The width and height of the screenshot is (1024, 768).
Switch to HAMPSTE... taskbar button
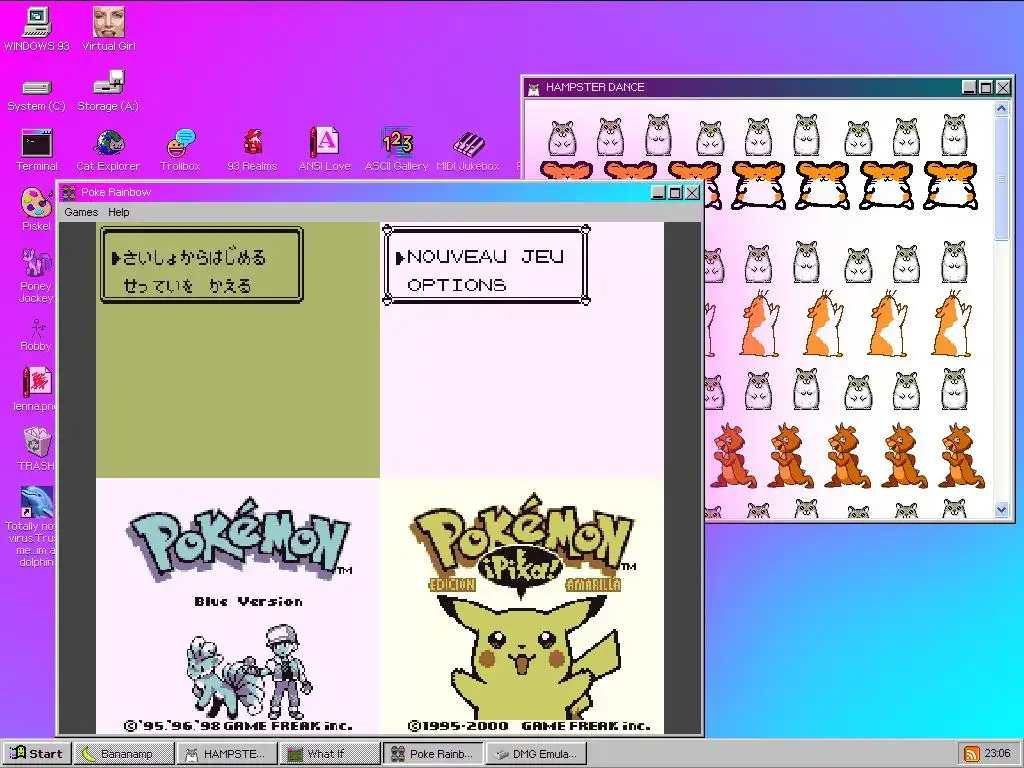coord(227,753)
